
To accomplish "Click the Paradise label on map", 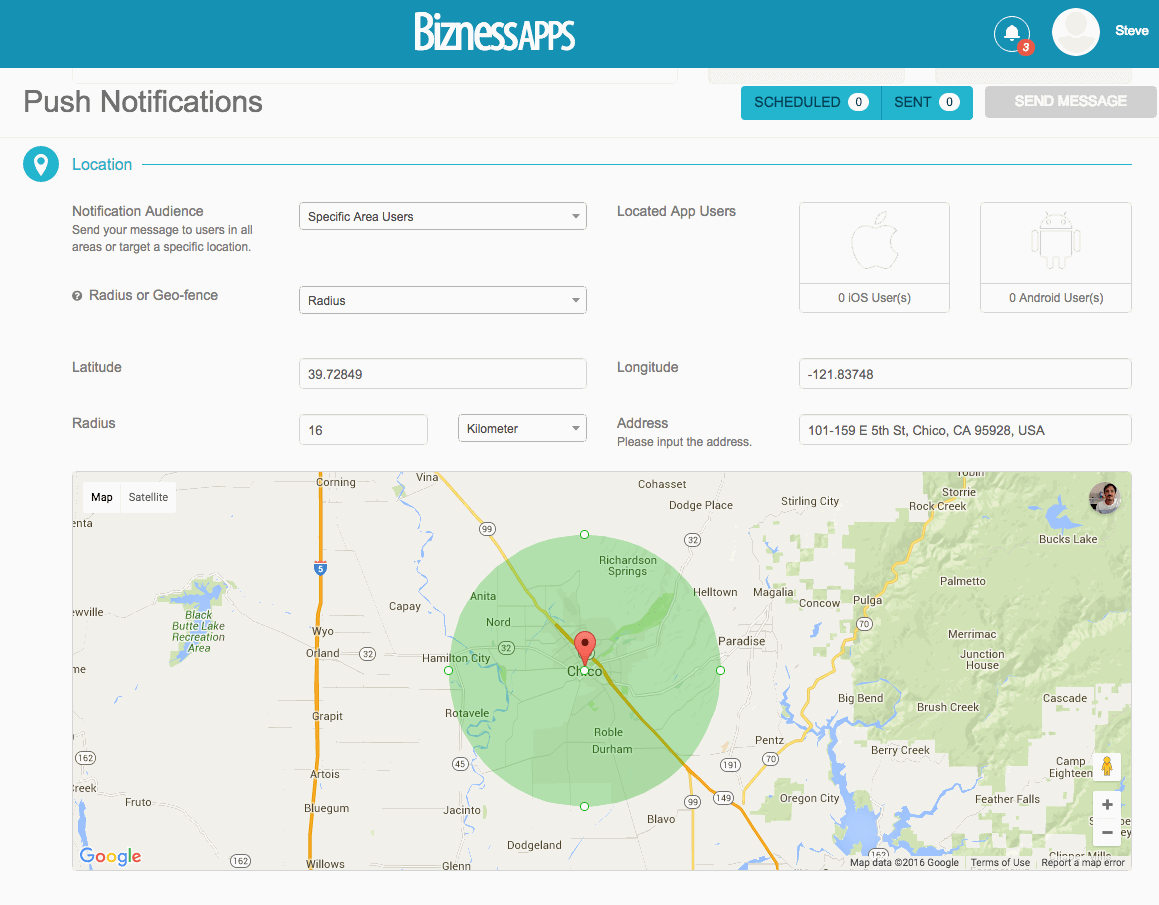I will [741, 641].
